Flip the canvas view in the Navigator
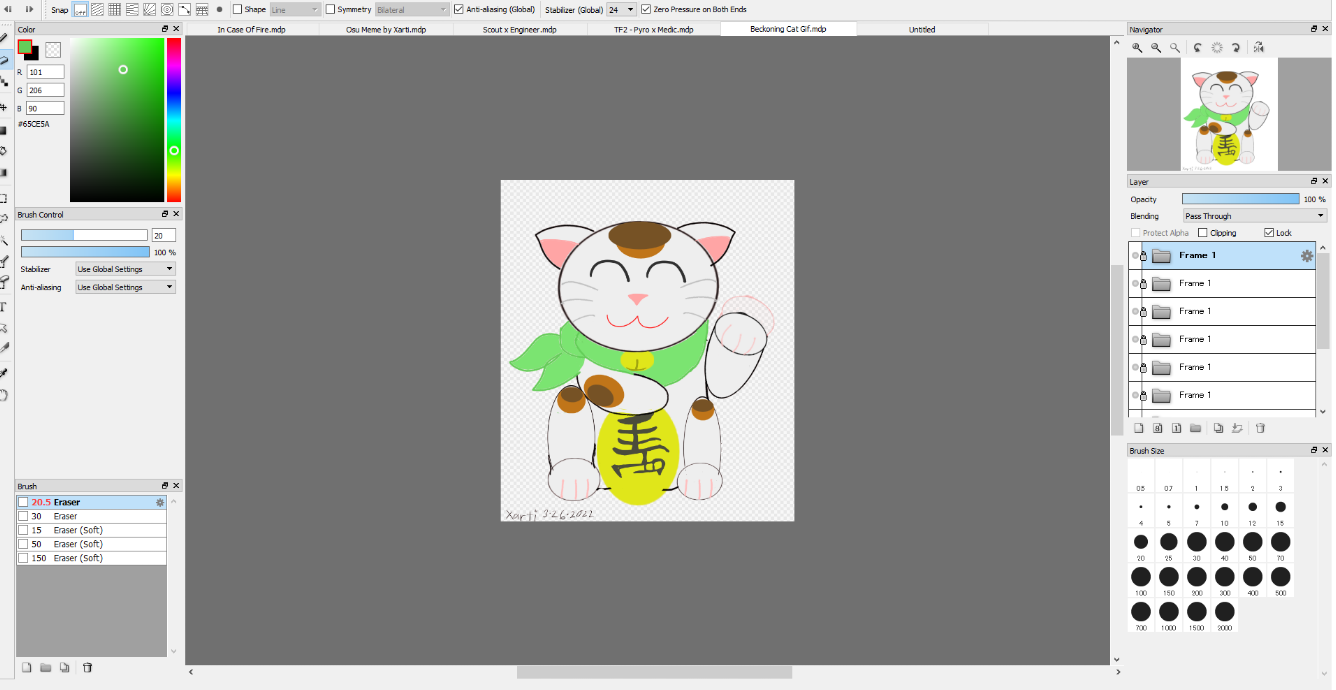The width and height of the screenshot is (1336, 690). [x=1258, y=47]
